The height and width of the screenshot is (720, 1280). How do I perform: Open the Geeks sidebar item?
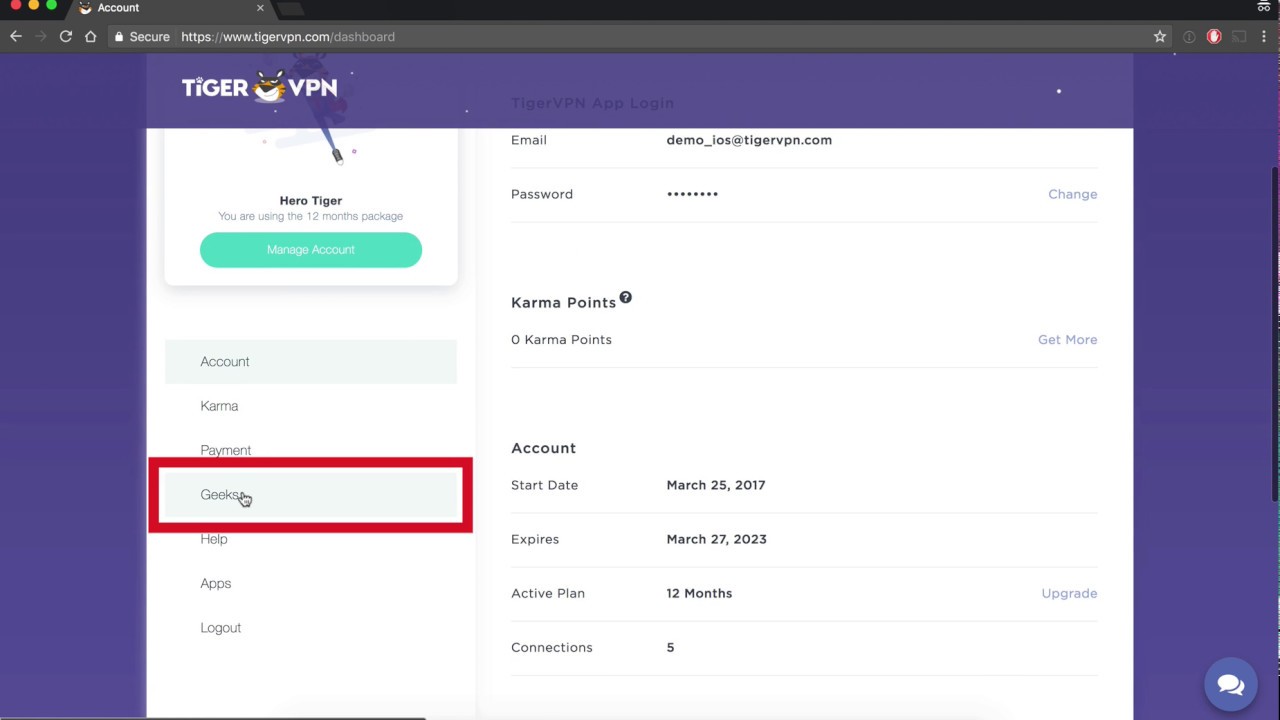point(311,494)
